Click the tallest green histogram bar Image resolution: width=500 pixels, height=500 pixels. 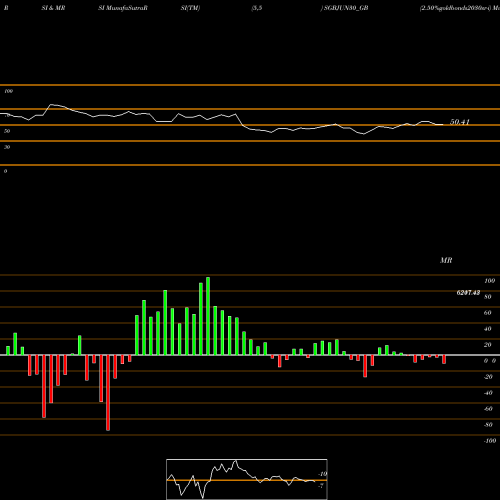pos(208,316)
